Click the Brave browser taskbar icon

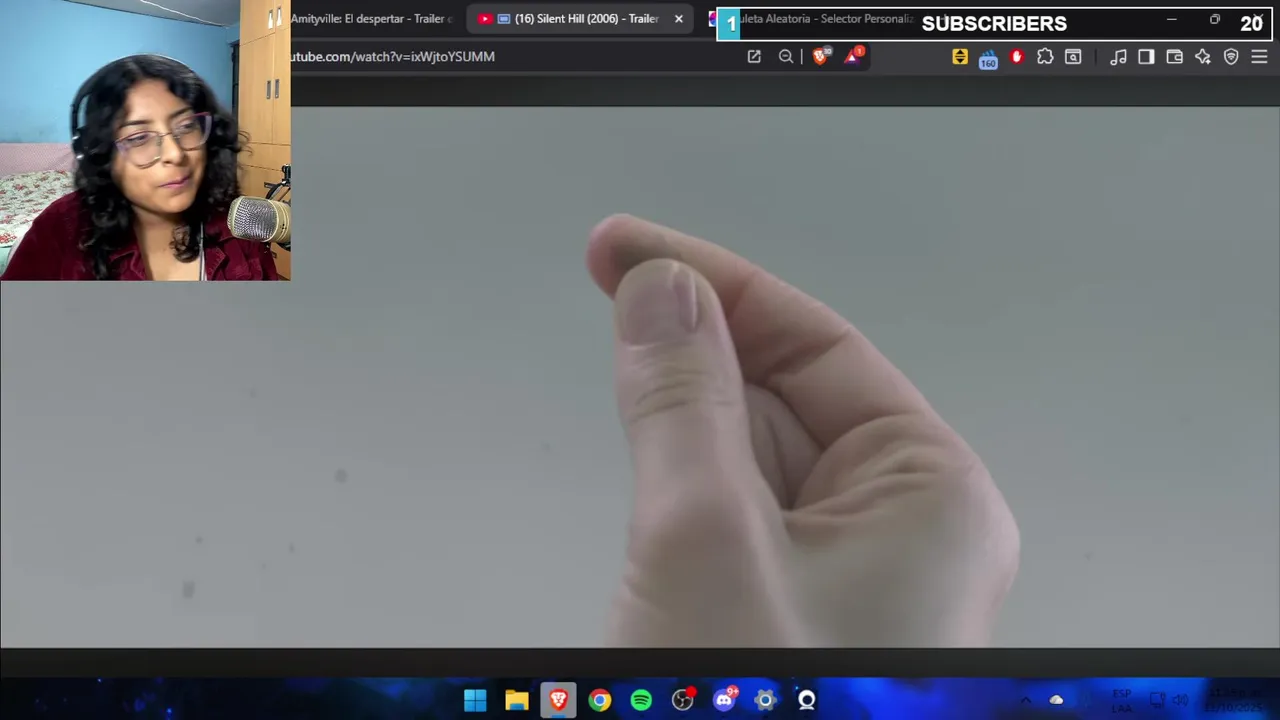click(x=558, y=700)
